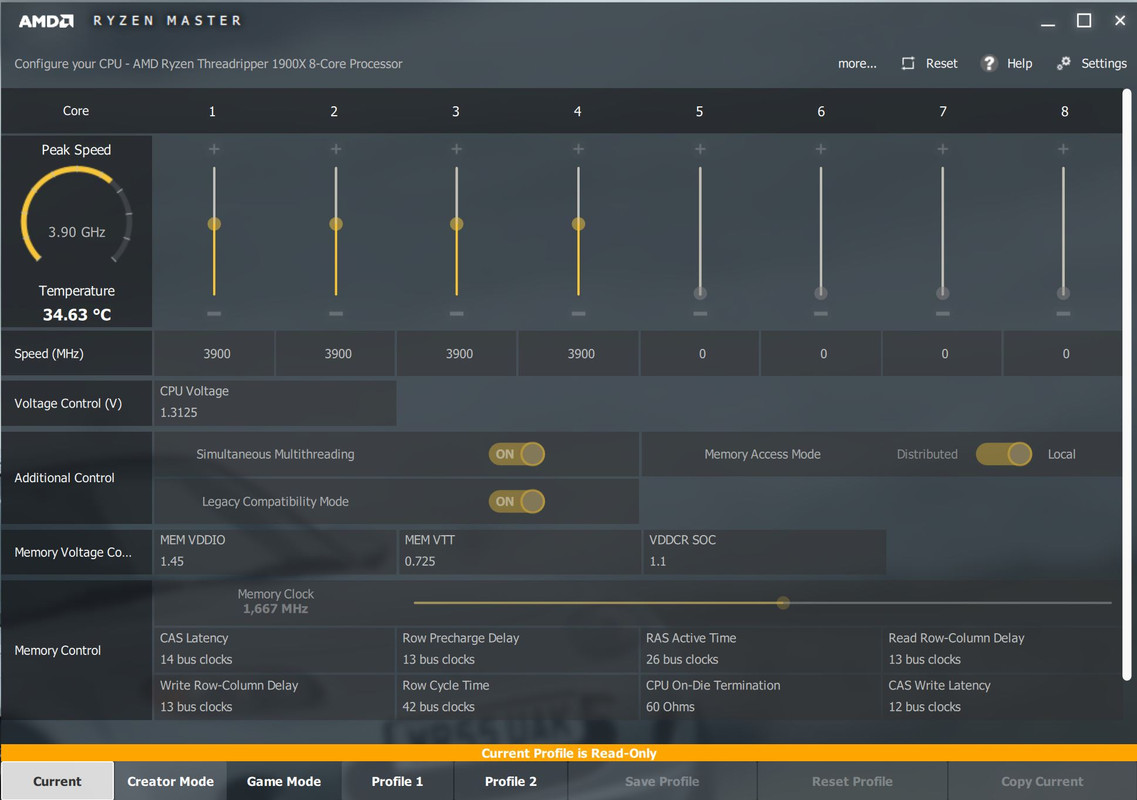Click minus icon below Core 5 slider
The image size is (1137, 800).
coord(700,313)
